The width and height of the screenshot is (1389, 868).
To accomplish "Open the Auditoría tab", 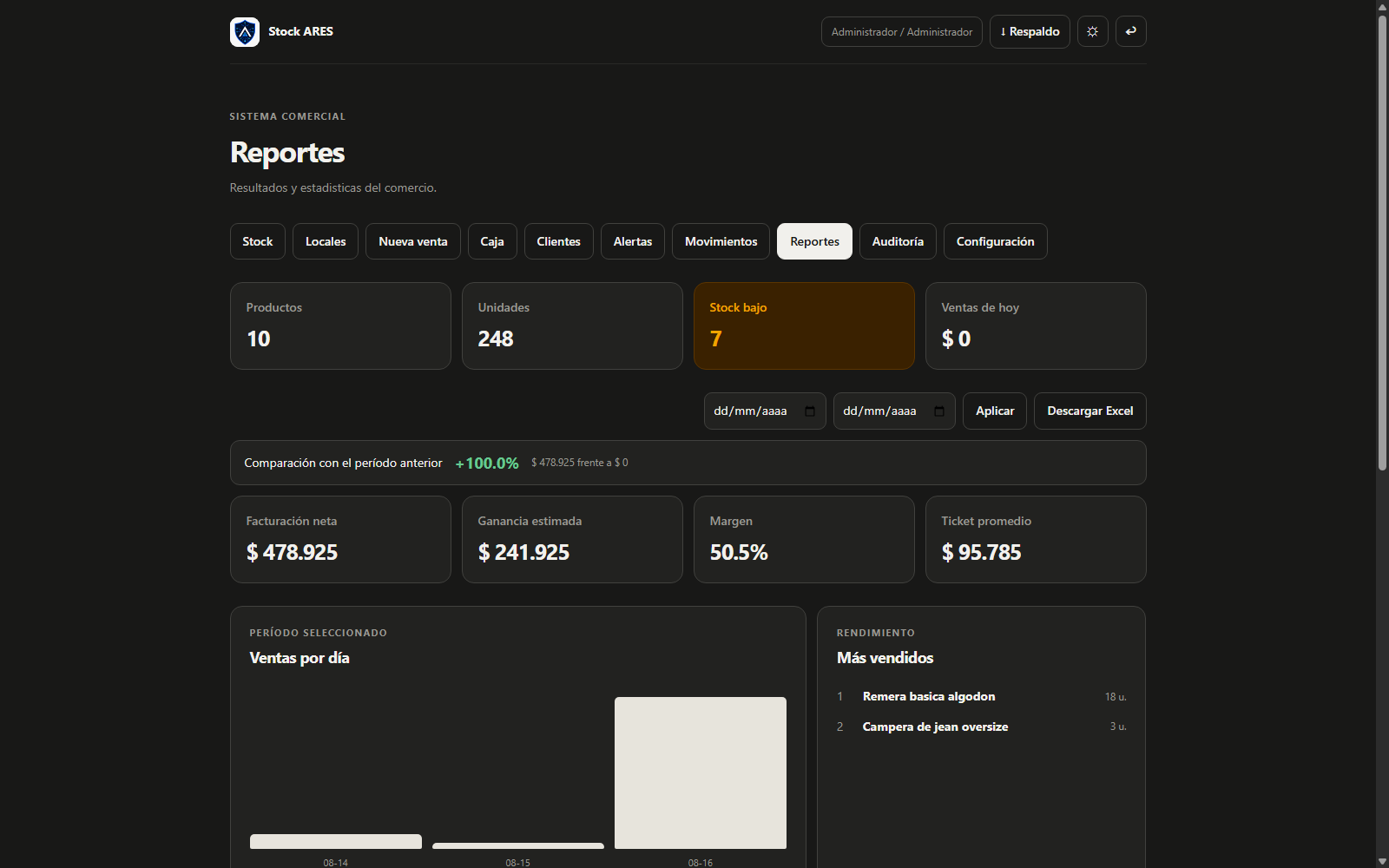I will [x=898, y=241].
